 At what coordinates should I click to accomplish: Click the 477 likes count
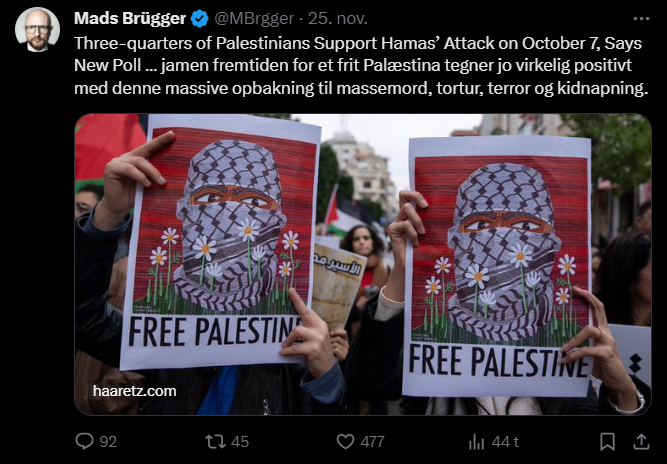click(372, 442)
